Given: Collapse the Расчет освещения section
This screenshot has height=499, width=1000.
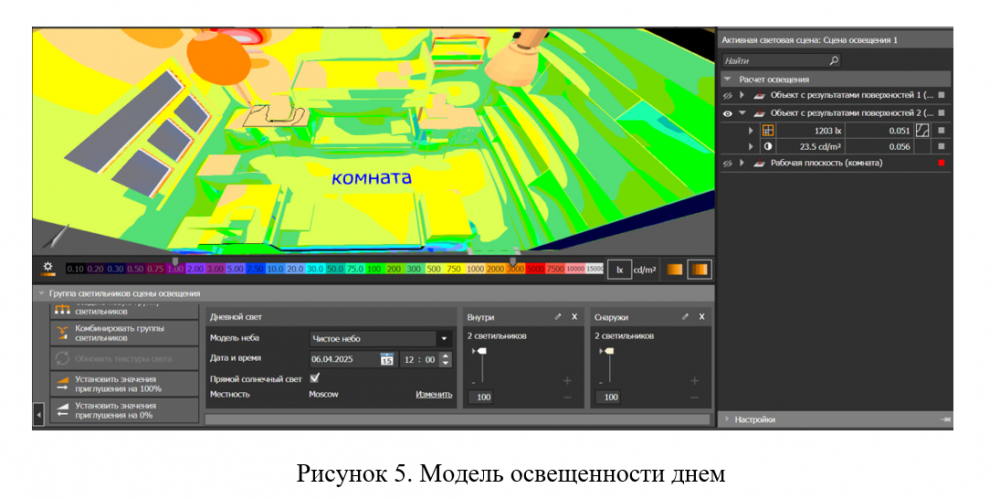Looking at the screenshot, I should coord(728,79).
